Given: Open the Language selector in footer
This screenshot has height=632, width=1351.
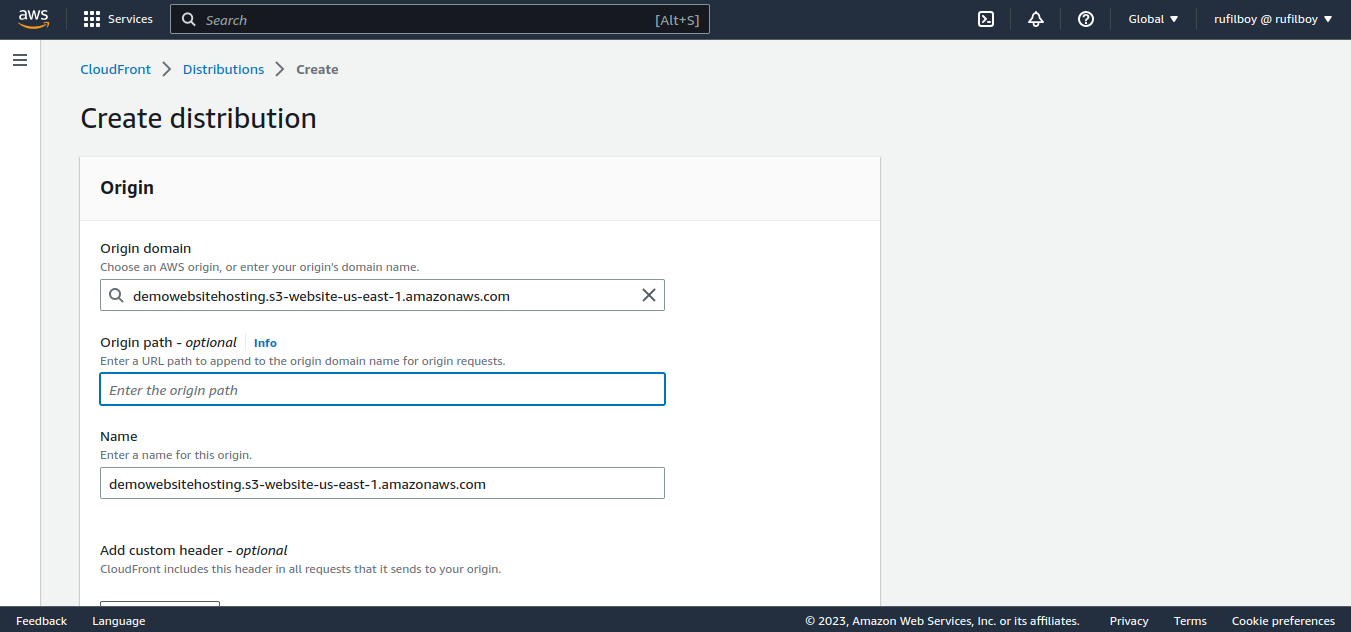Looking at the screenshot, I should click(x=119, y=621).
